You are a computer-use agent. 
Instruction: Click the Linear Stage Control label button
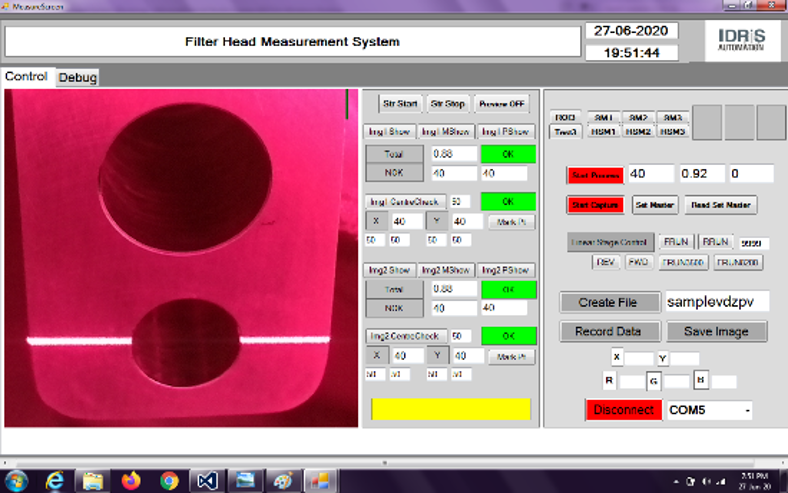point(610,242)
